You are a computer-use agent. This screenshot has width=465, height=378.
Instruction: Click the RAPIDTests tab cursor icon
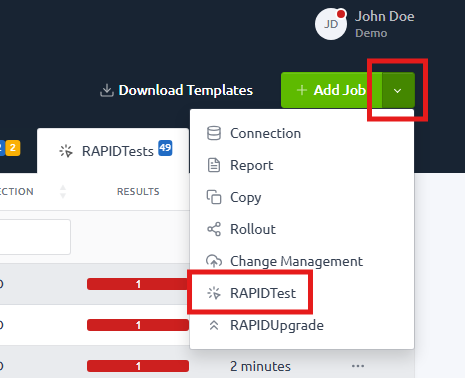[66, 151]
